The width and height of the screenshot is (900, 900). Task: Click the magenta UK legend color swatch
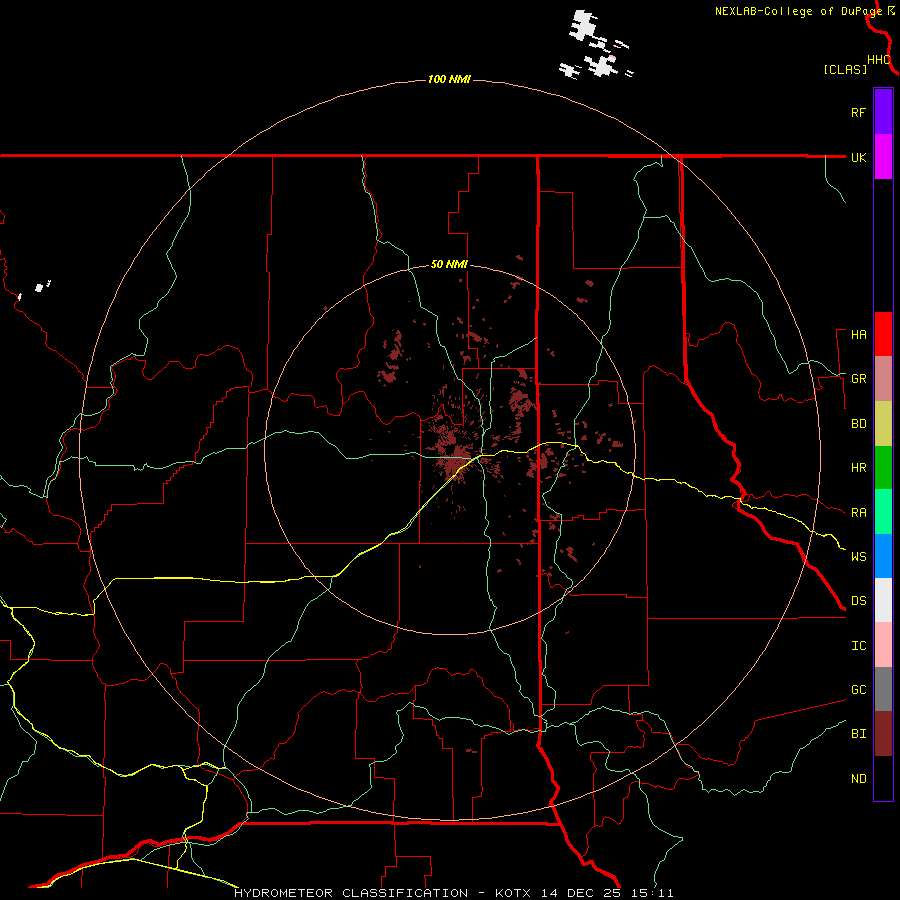pos(883,157)
